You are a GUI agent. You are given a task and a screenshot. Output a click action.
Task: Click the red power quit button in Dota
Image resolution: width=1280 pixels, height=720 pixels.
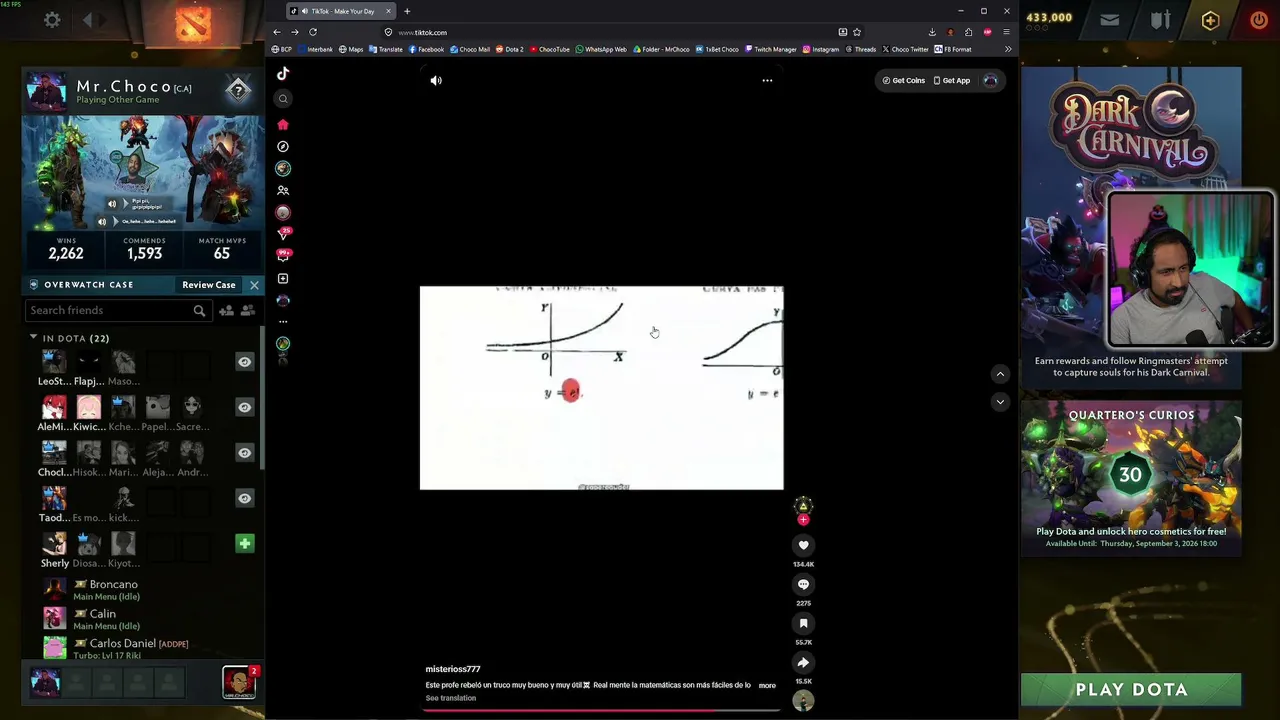(1258, 19)
